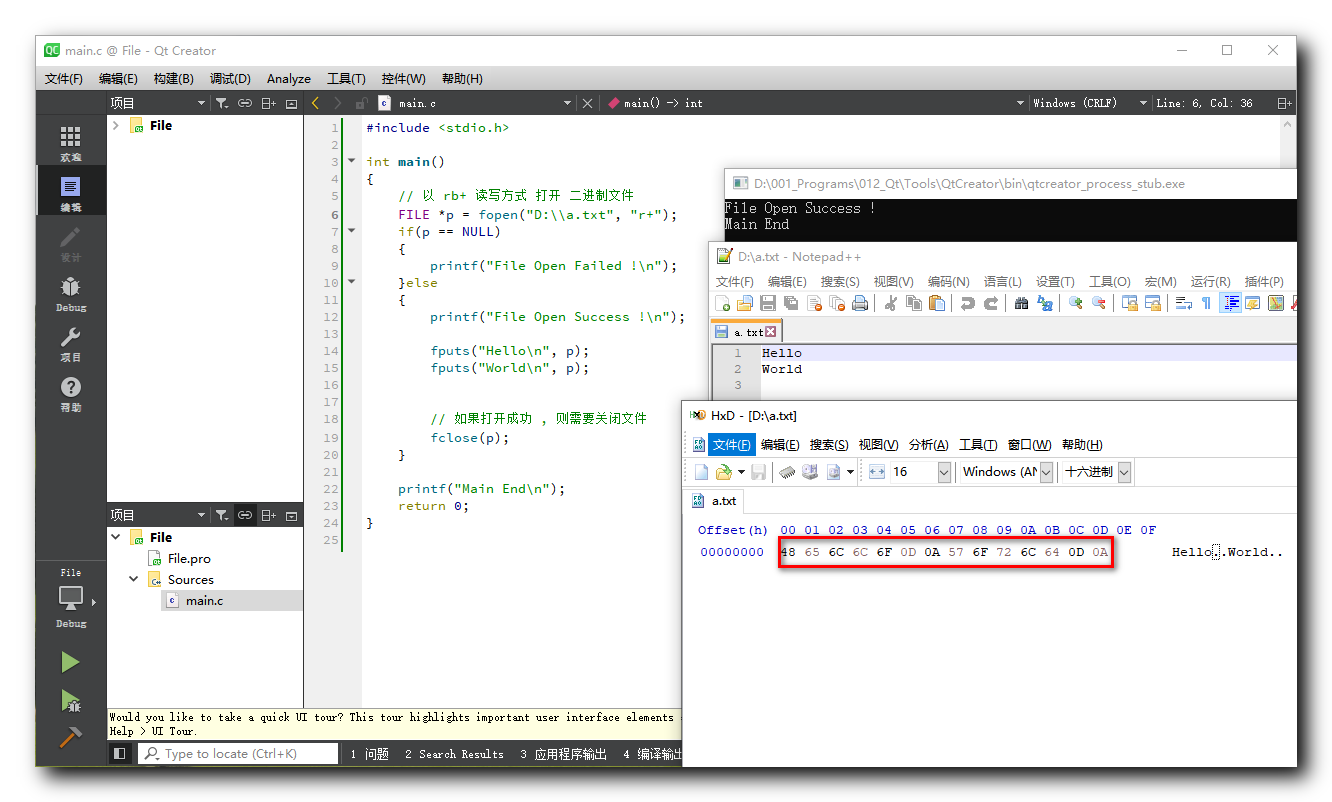Click Line: 6, Col: 36 indicator
Screen dimensions: 1332x802
[1204, 103]
